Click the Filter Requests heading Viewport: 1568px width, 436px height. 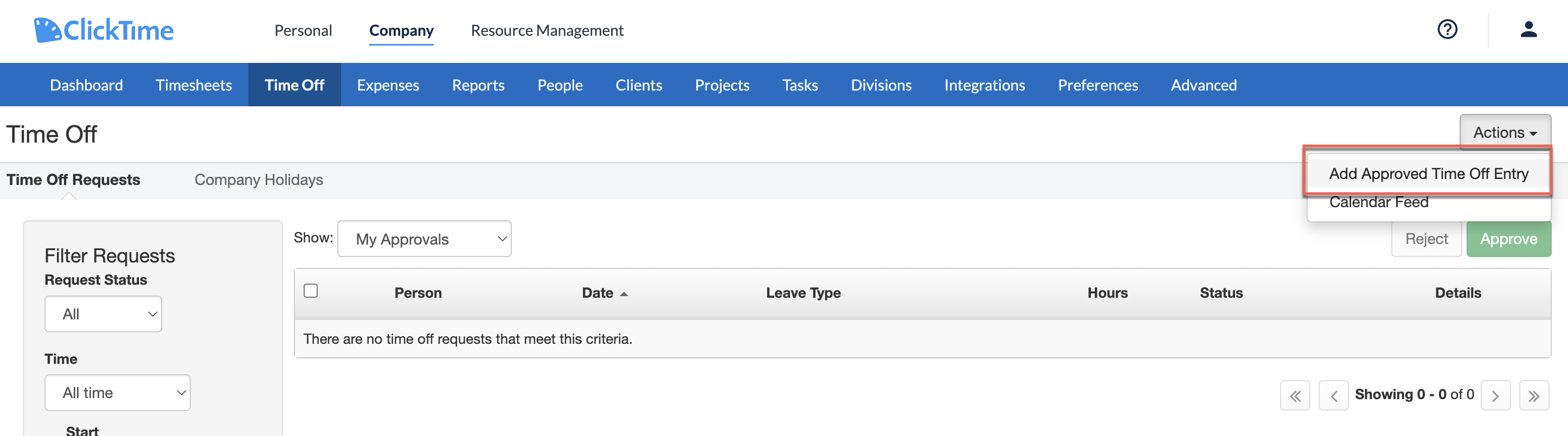pos(110,256)
